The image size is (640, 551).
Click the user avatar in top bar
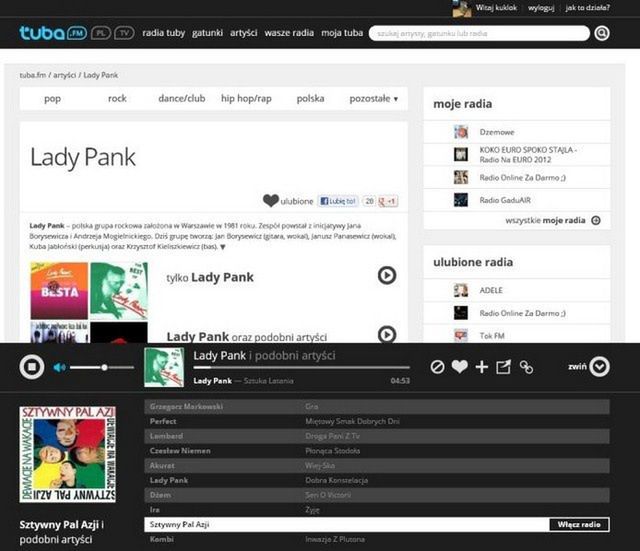coord(462,8)
